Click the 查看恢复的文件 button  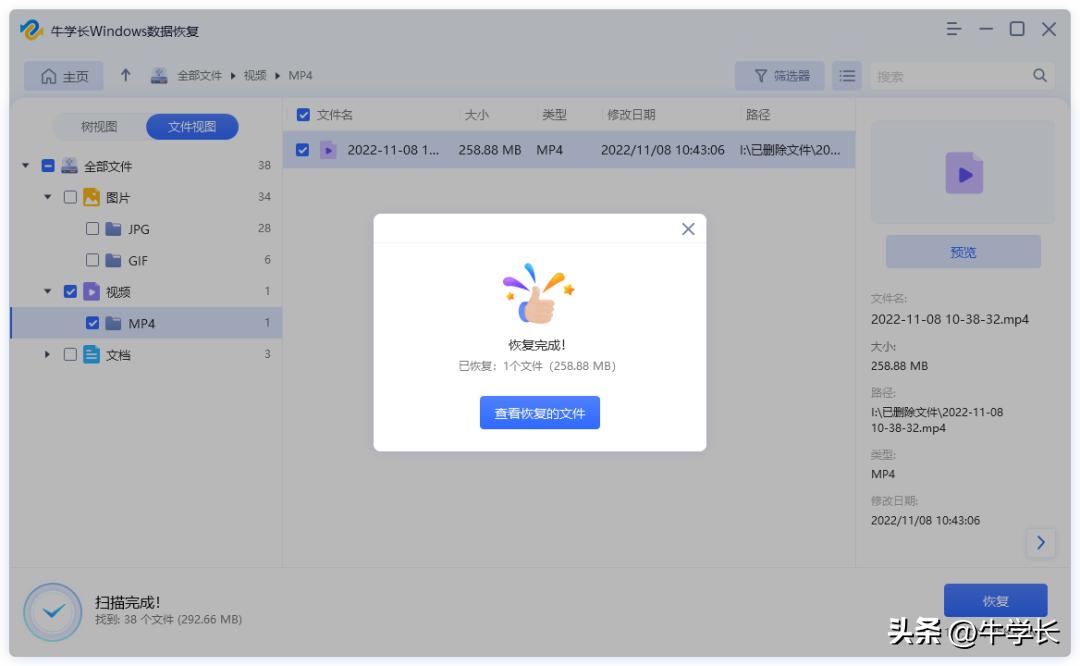click(540, 412)
